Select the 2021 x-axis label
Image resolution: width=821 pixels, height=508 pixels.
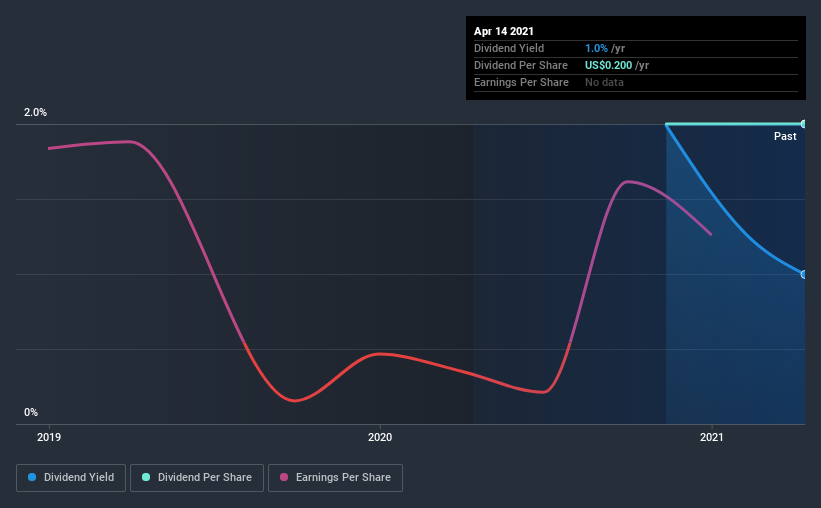(x=712, y=437)
